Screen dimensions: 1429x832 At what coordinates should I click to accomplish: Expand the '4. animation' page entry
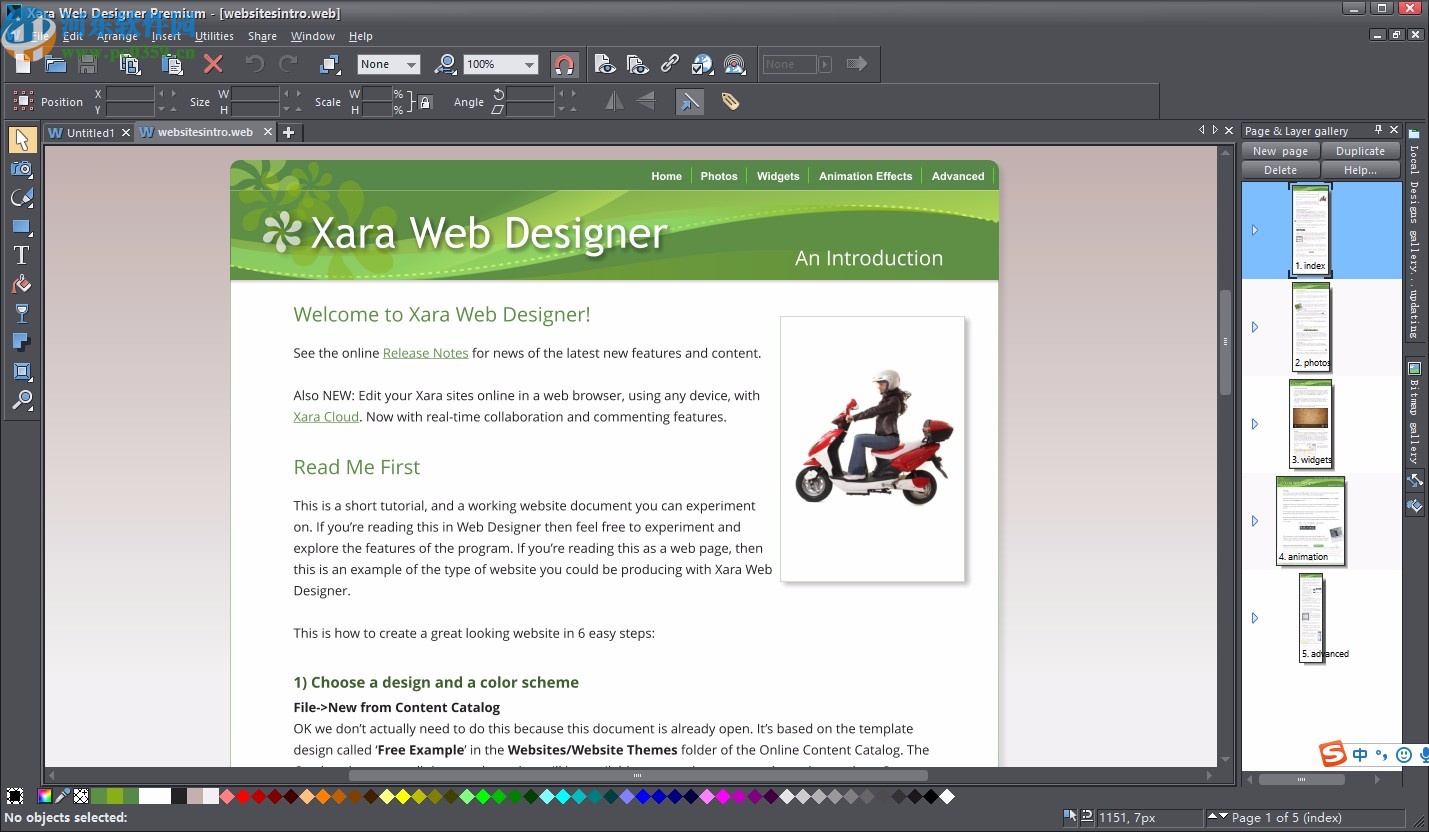click(x=1255, y=520)
